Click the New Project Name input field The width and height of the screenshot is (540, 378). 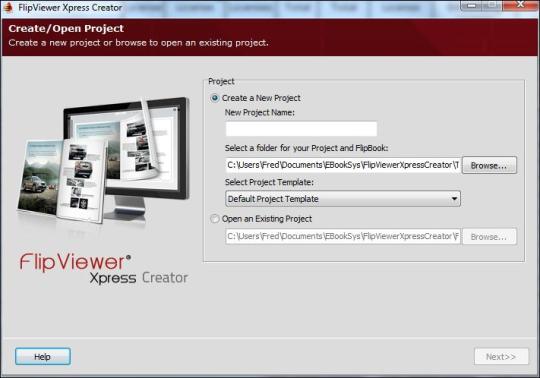pyautogui.click(x=301, y=129)
